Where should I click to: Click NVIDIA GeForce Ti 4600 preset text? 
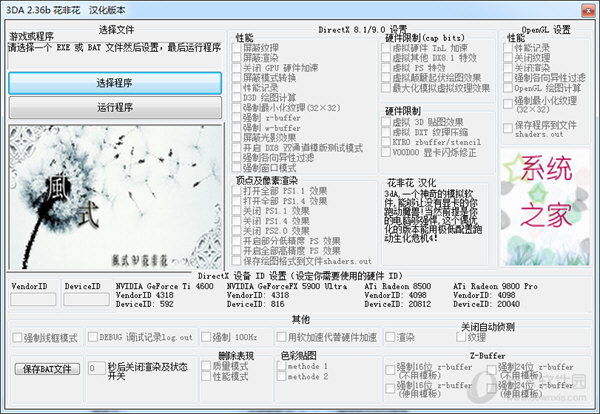click(x=165, y=286)
